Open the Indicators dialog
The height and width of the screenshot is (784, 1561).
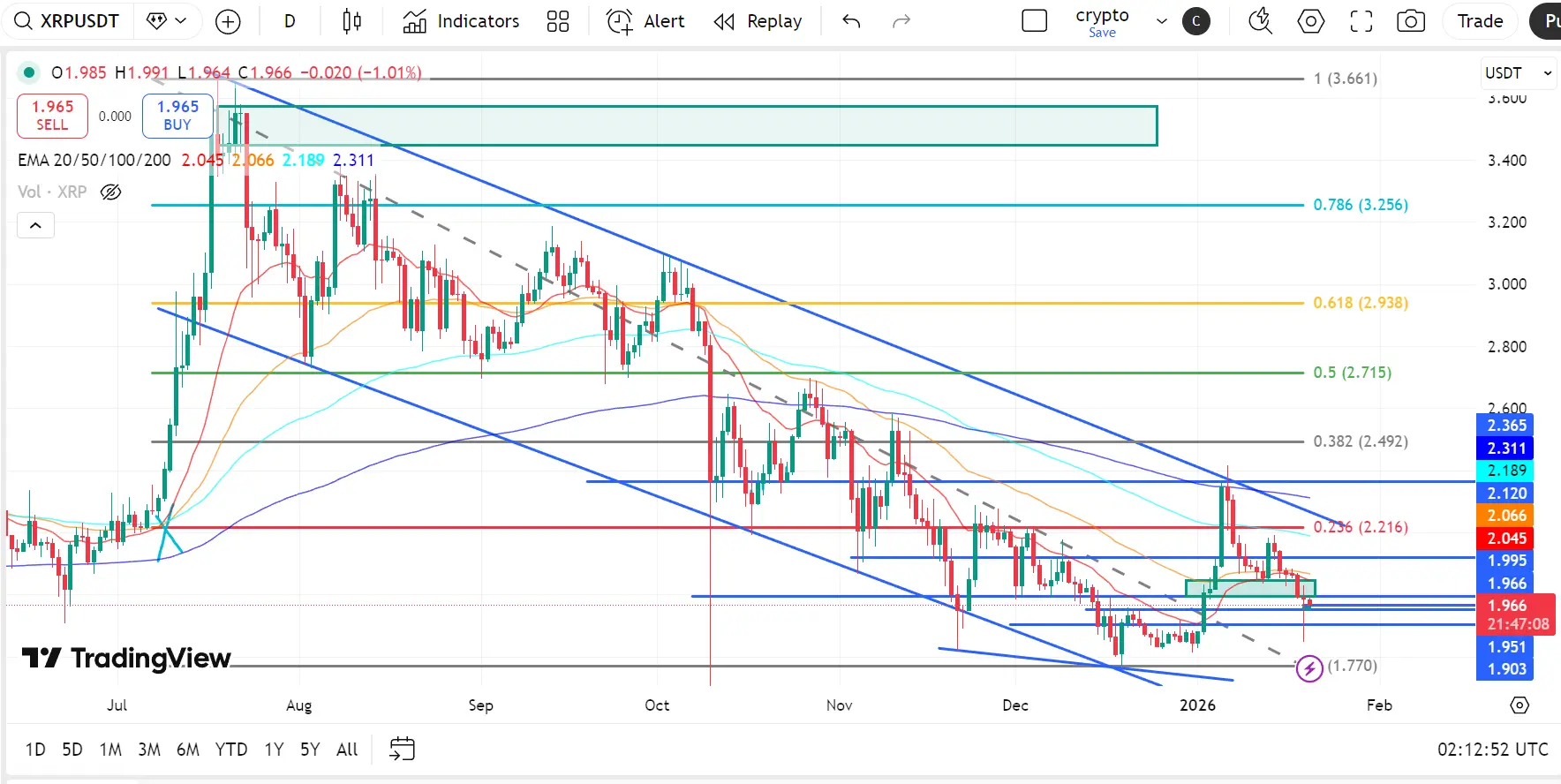click(x=461, y=21)
